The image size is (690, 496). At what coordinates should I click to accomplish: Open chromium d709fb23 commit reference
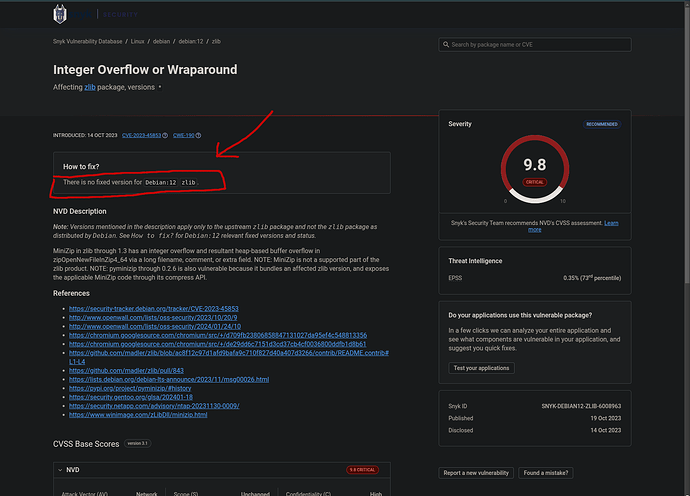pos(218,335)
